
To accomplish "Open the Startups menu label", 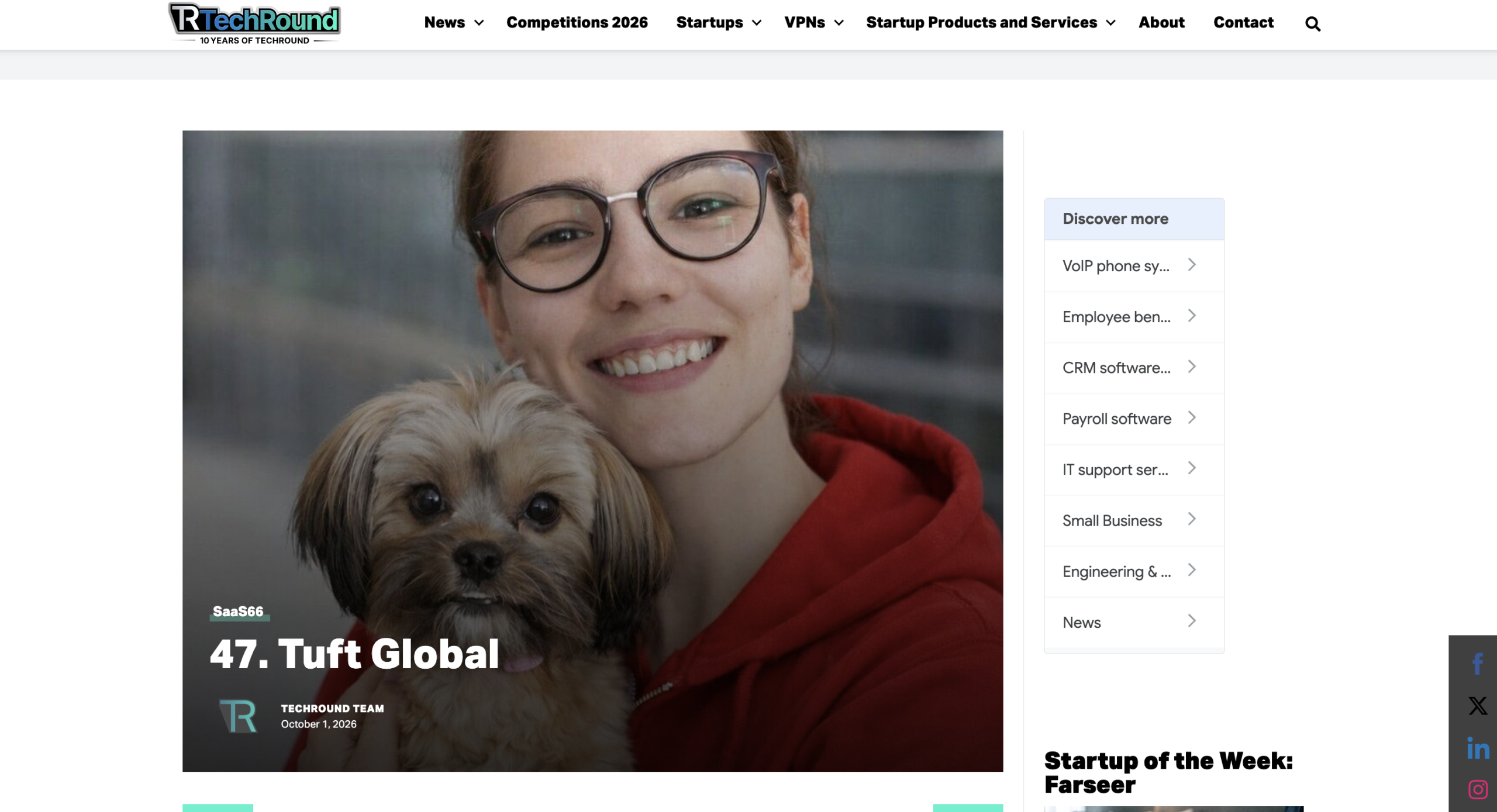I will [x=709, y=22].
